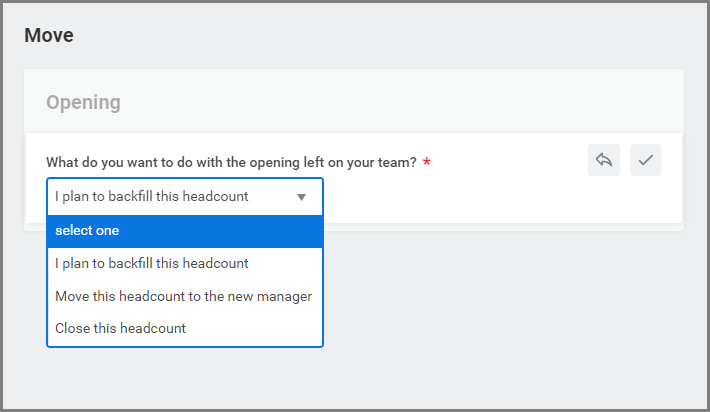Select "Close this headcount" option

120,328
